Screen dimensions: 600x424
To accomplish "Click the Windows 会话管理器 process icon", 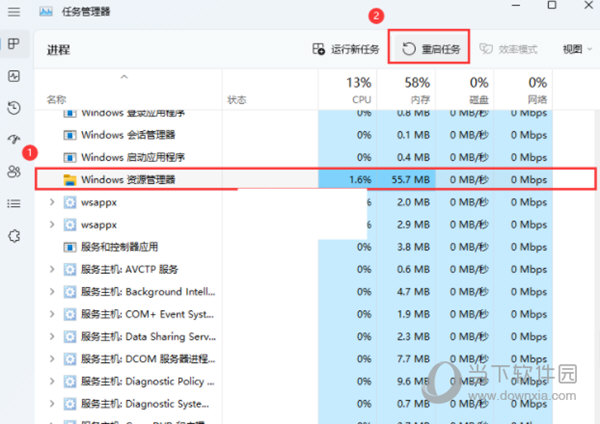I will (x=70, y=135).
